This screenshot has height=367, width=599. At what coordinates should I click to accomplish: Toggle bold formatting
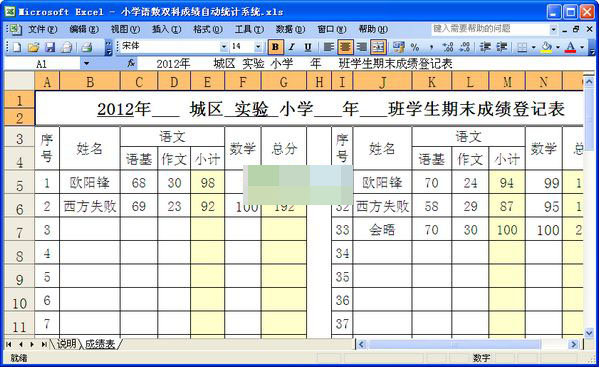[x=275, y=47]
